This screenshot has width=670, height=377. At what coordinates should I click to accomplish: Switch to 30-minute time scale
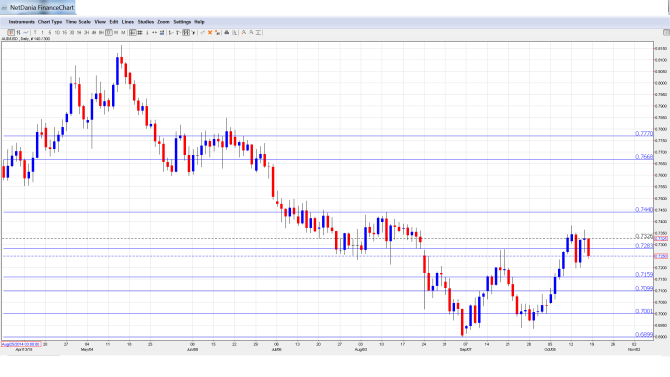pyautogui.click(x=72, y=32)
